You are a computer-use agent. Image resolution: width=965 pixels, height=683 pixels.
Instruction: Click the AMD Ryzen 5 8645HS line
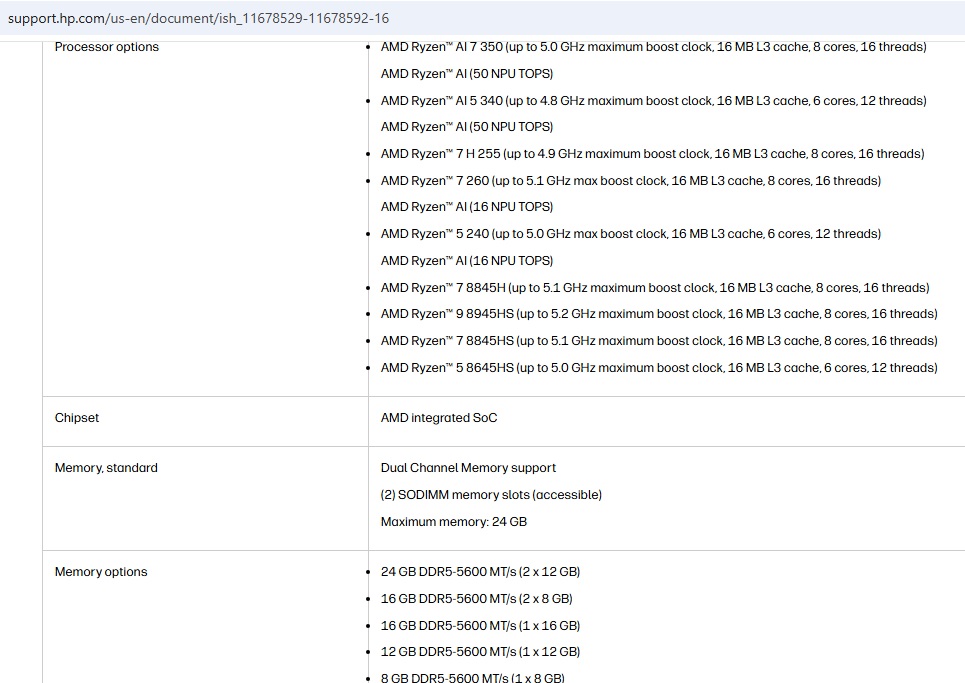tap(659, 368)
